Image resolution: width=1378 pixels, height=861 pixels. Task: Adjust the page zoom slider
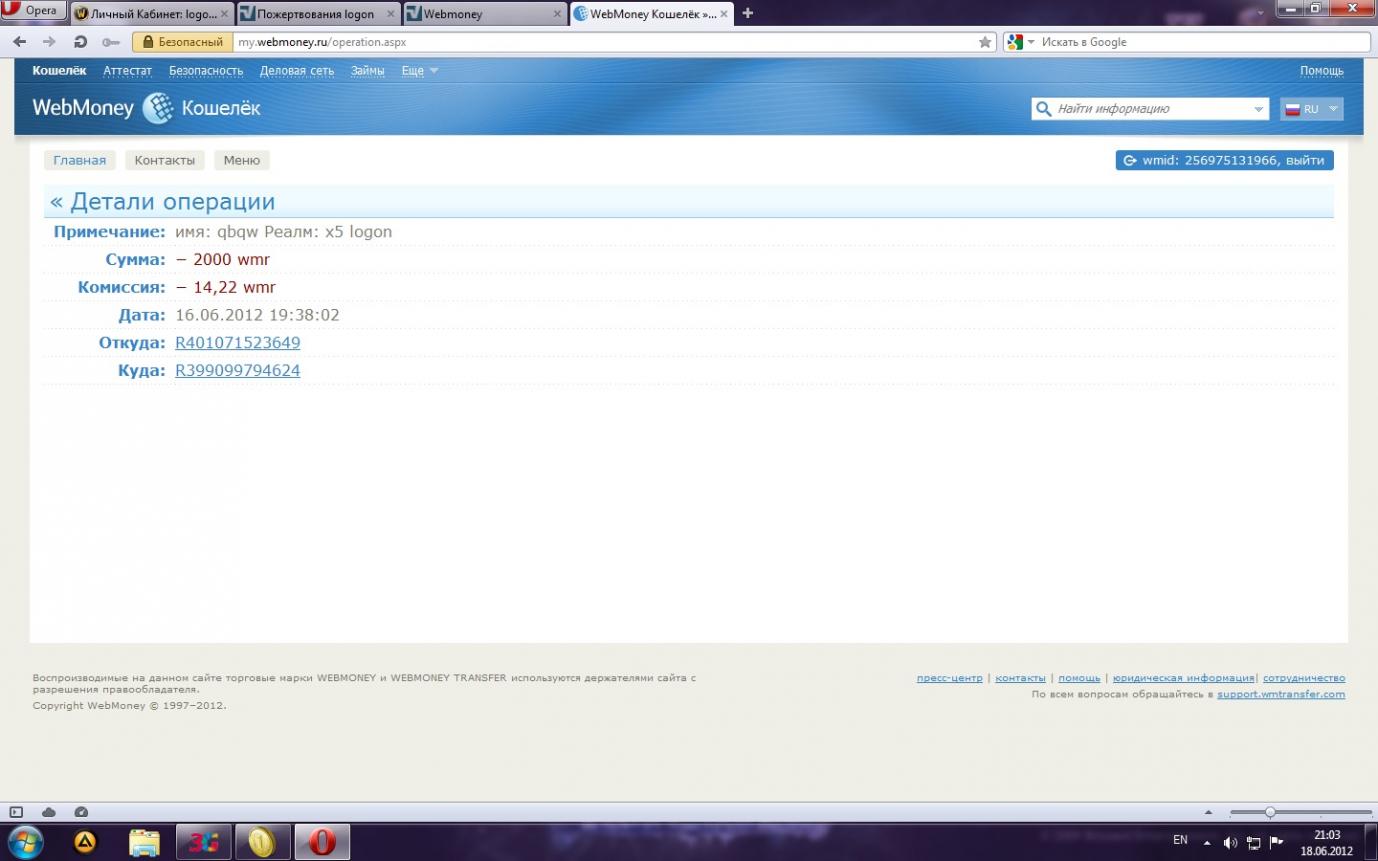click(1270, 812)
